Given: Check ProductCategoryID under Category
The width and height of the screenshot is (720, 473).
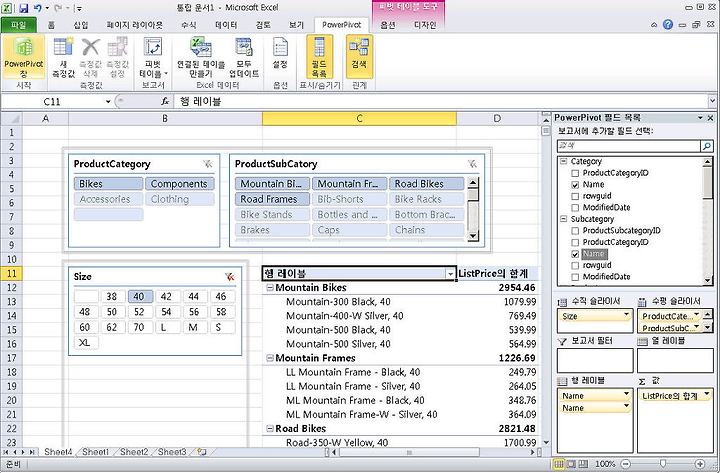Looking at the screenshot, I should pyautogui.click(x=575, y=173).
